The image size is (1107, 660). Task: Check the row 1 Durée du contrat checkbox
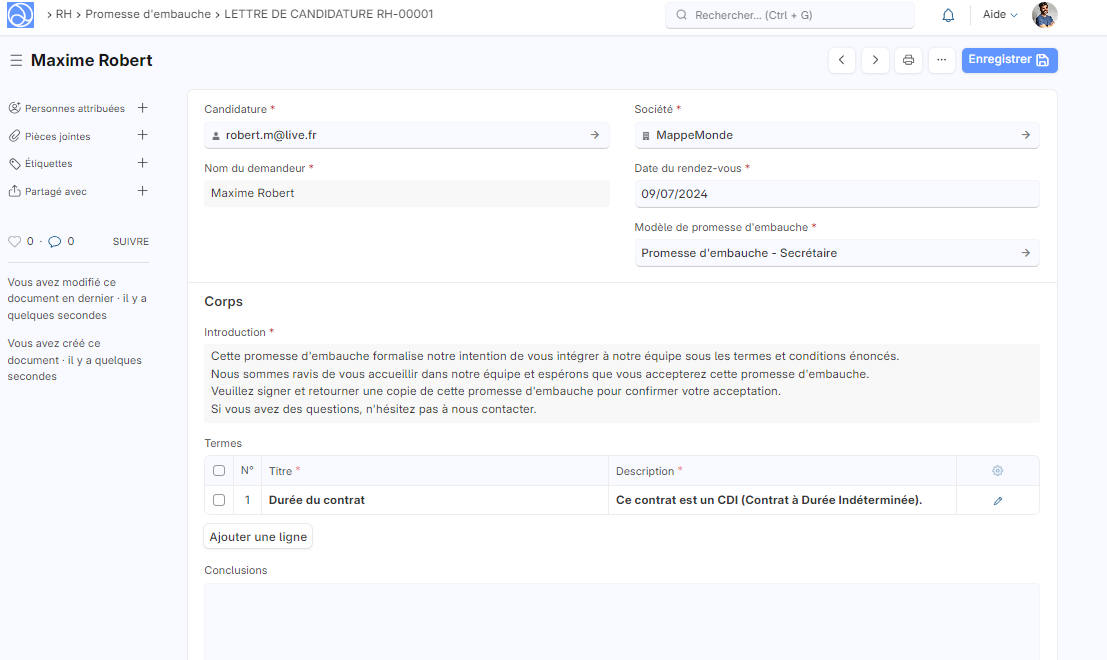pyautogui.click(x=219, y=500)
